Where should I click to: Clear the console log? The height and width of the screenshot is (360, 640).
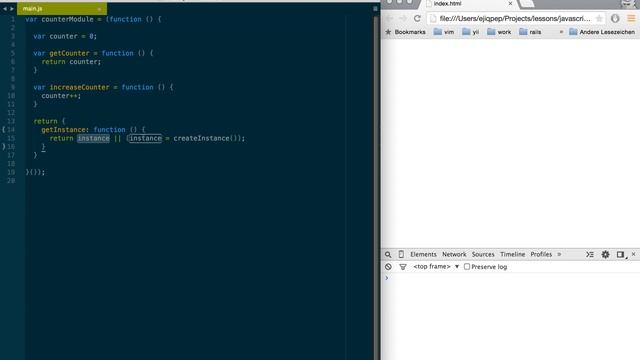point(388,267)
